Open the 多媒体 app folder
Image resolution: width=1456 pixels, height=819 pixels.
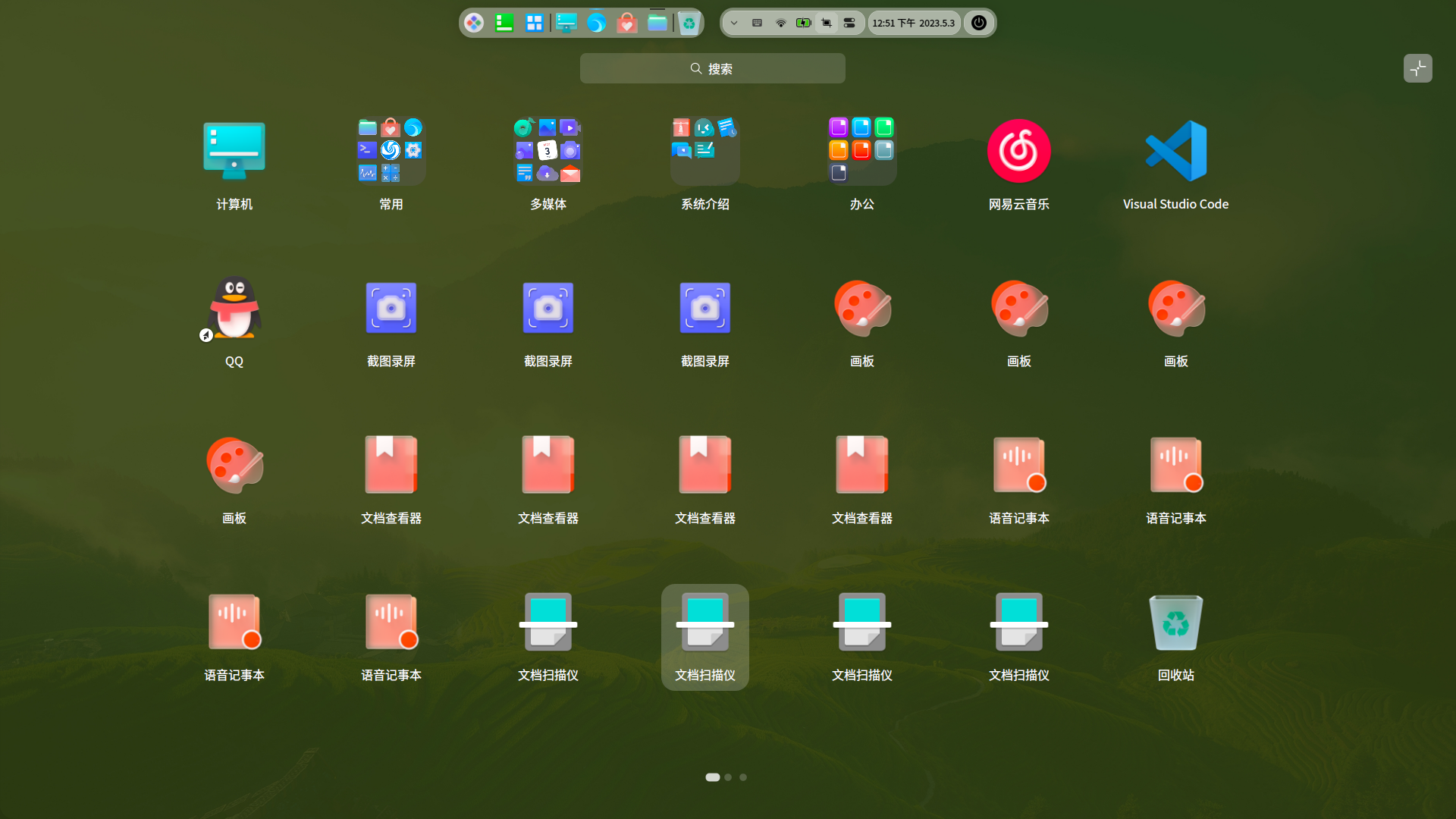pyautogui.click(x=548, y=150)
